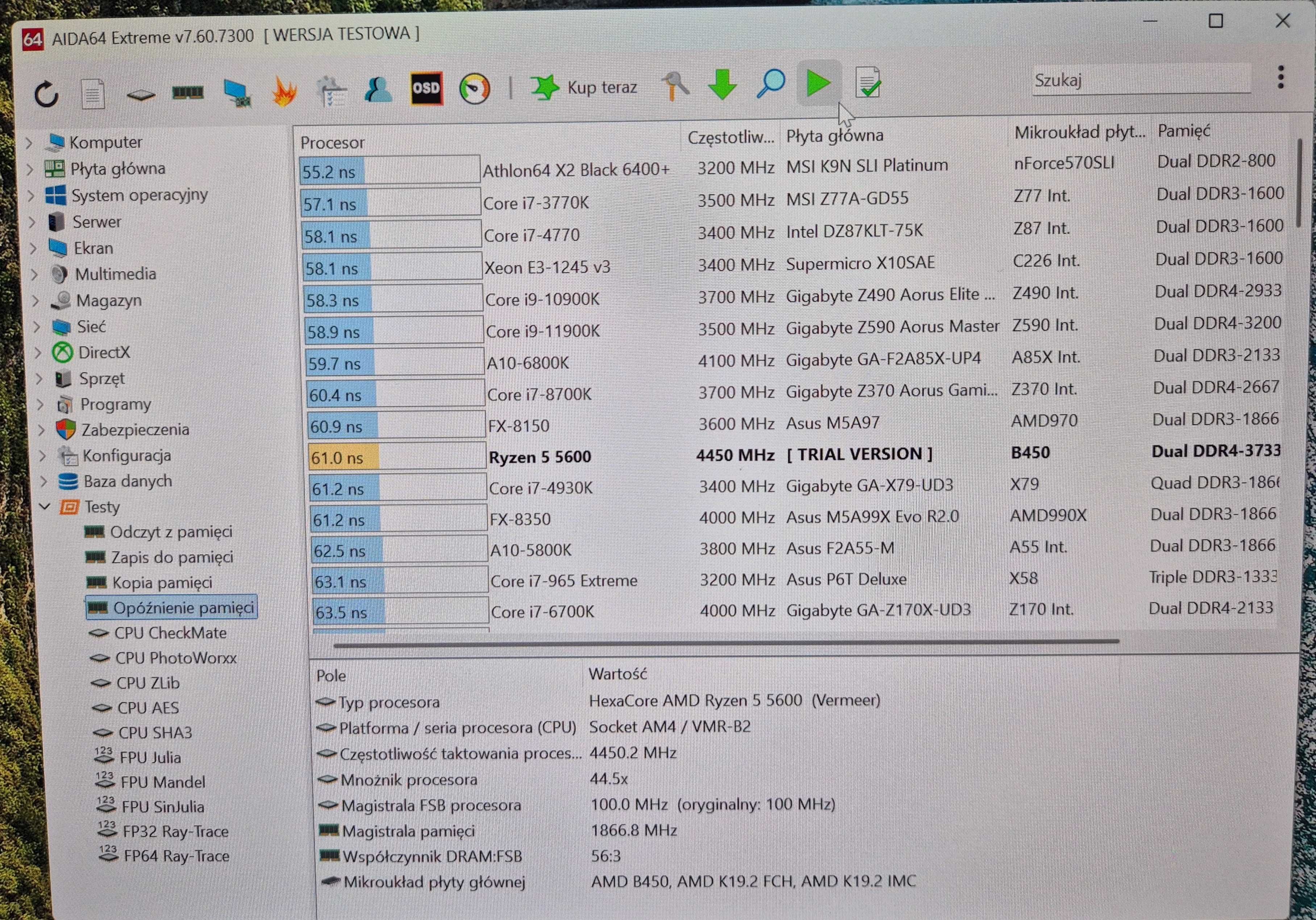The height and width of the screenshot is (920, 1316).
Task: Click the memory module toolbar icon
Action: click(188, 92)
